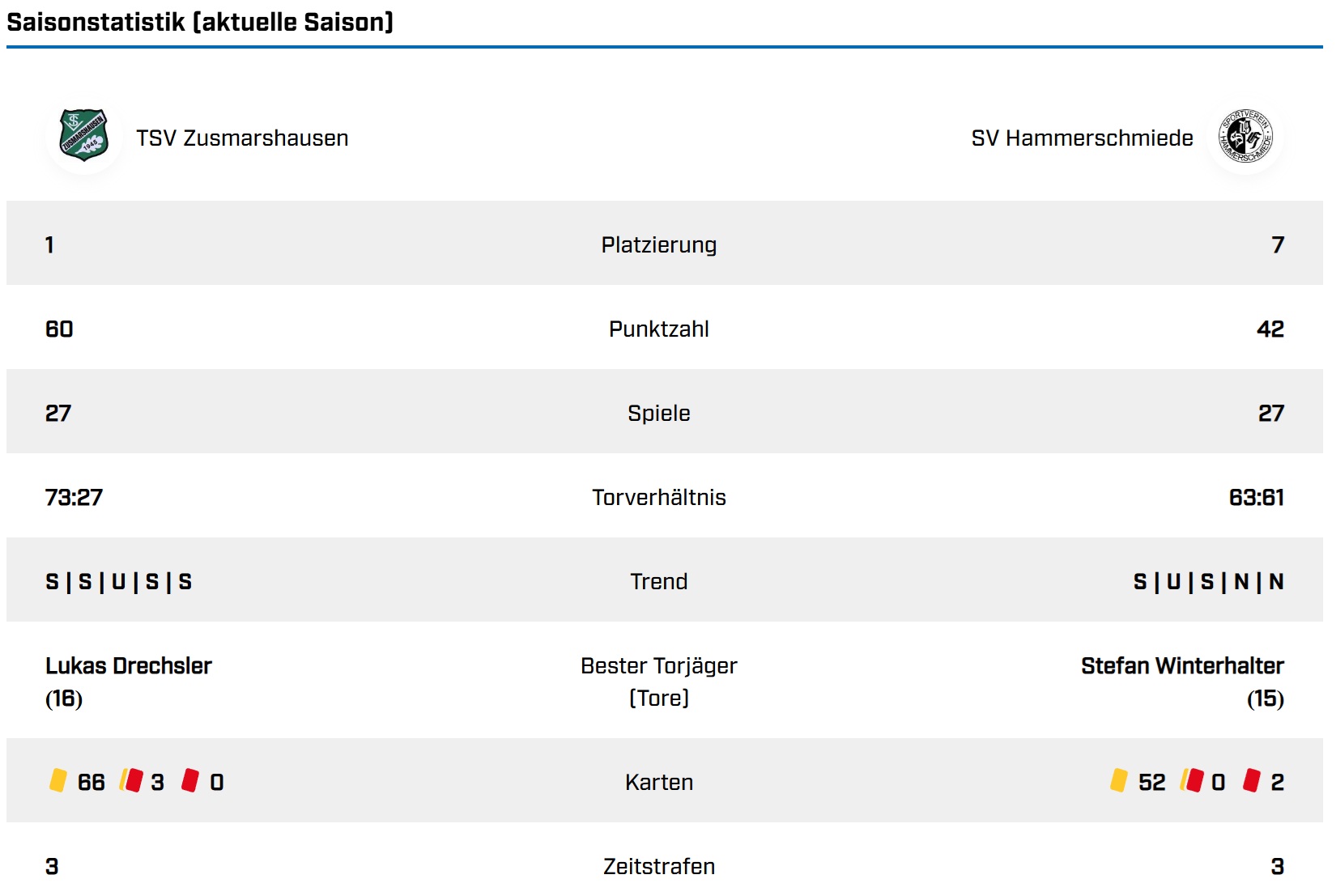Click the TSV trend S|S|U|S|S
This screenshot has height=896, width=1336.
(x=118, y=582)
